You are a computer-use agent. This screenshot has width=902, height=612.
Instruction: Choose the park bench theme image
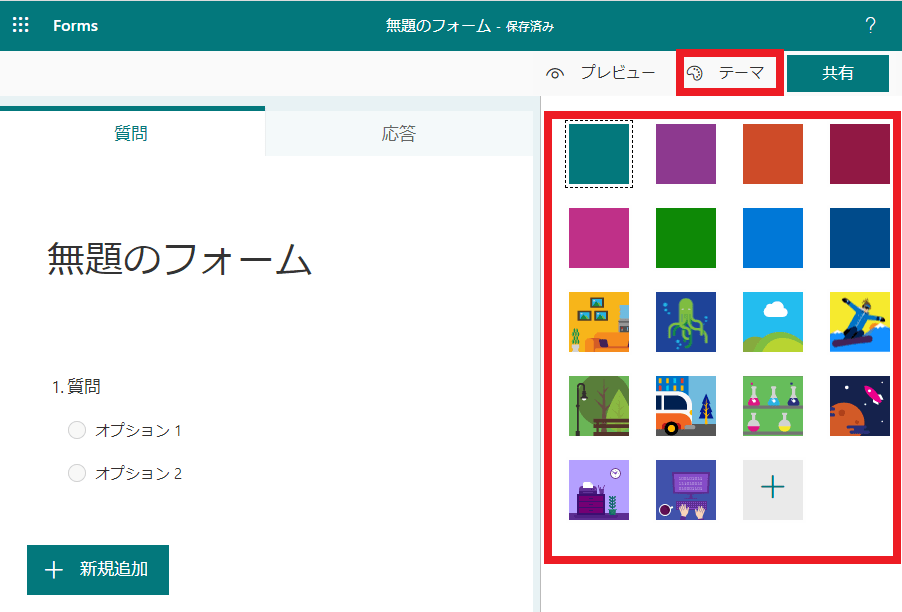click(599, 406)
